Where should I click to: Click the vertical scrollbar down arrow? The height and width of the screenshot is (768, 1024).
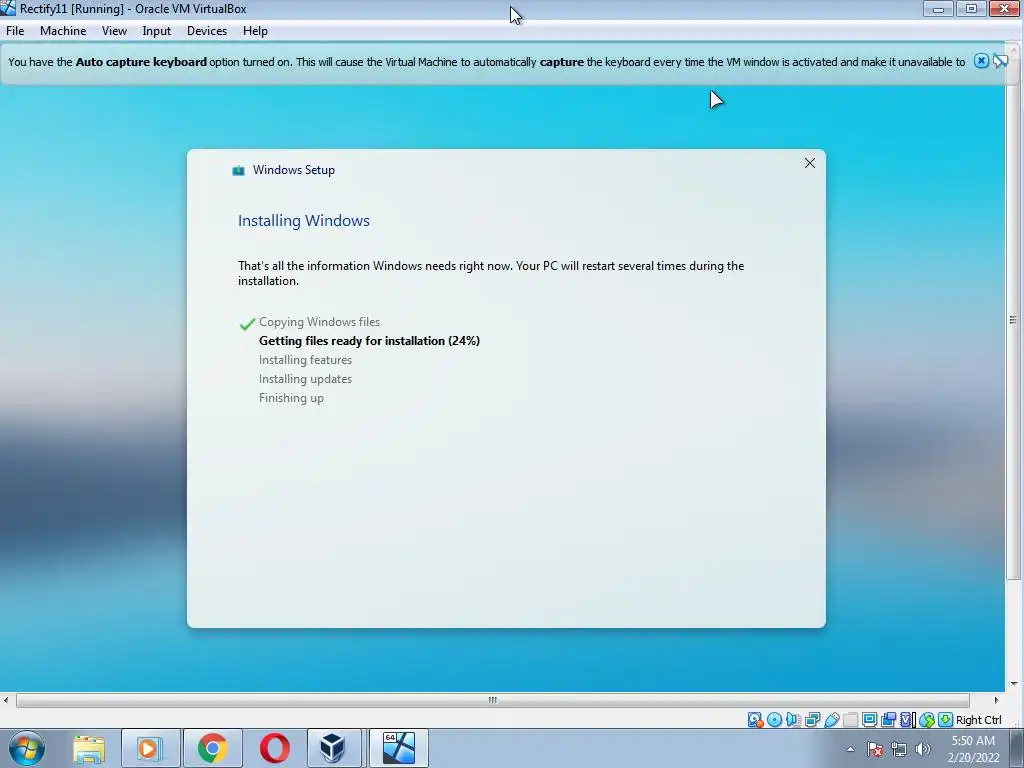1014,684
